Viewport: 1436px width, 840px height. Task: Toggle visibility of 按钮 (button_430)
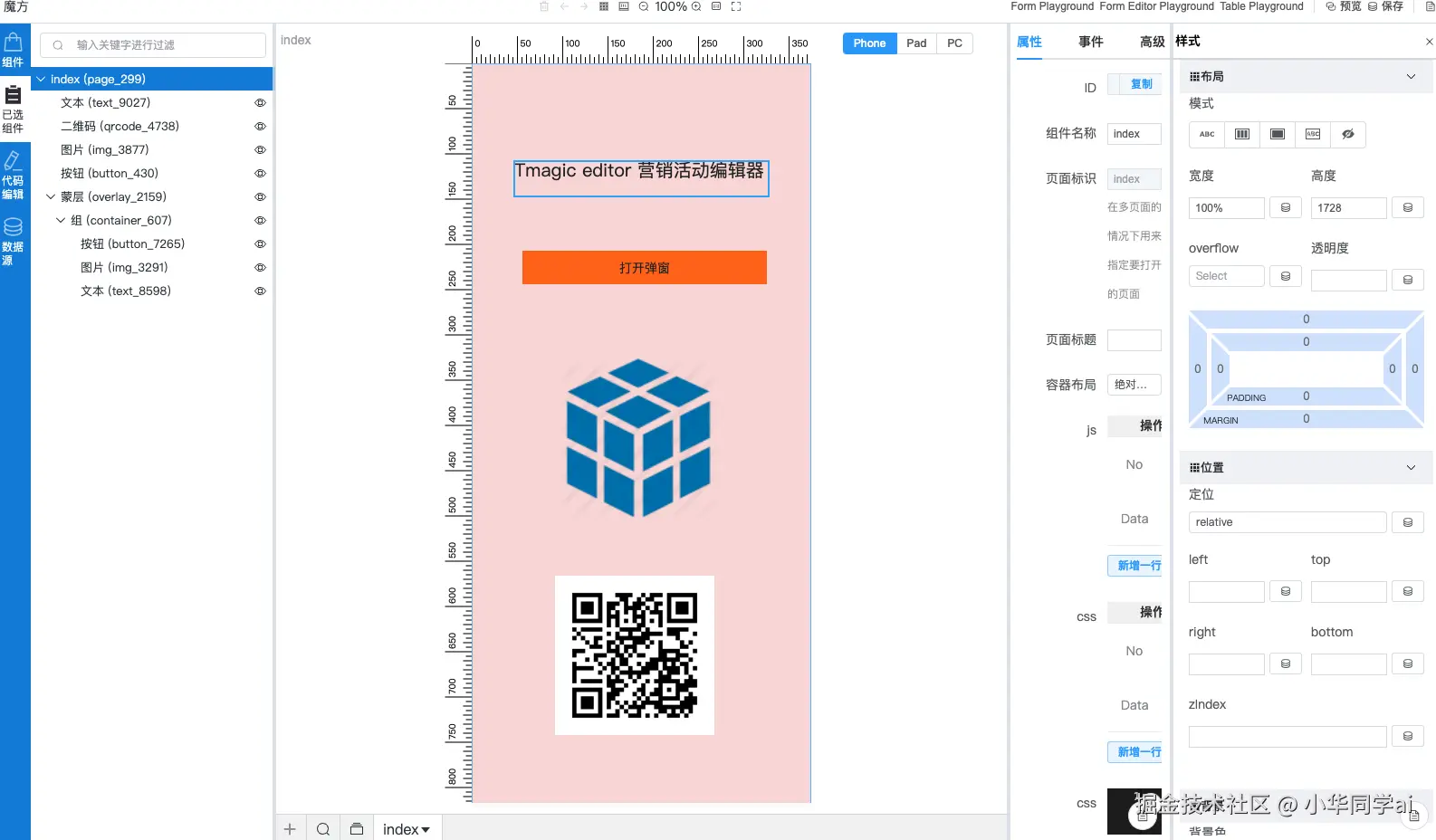260,174
